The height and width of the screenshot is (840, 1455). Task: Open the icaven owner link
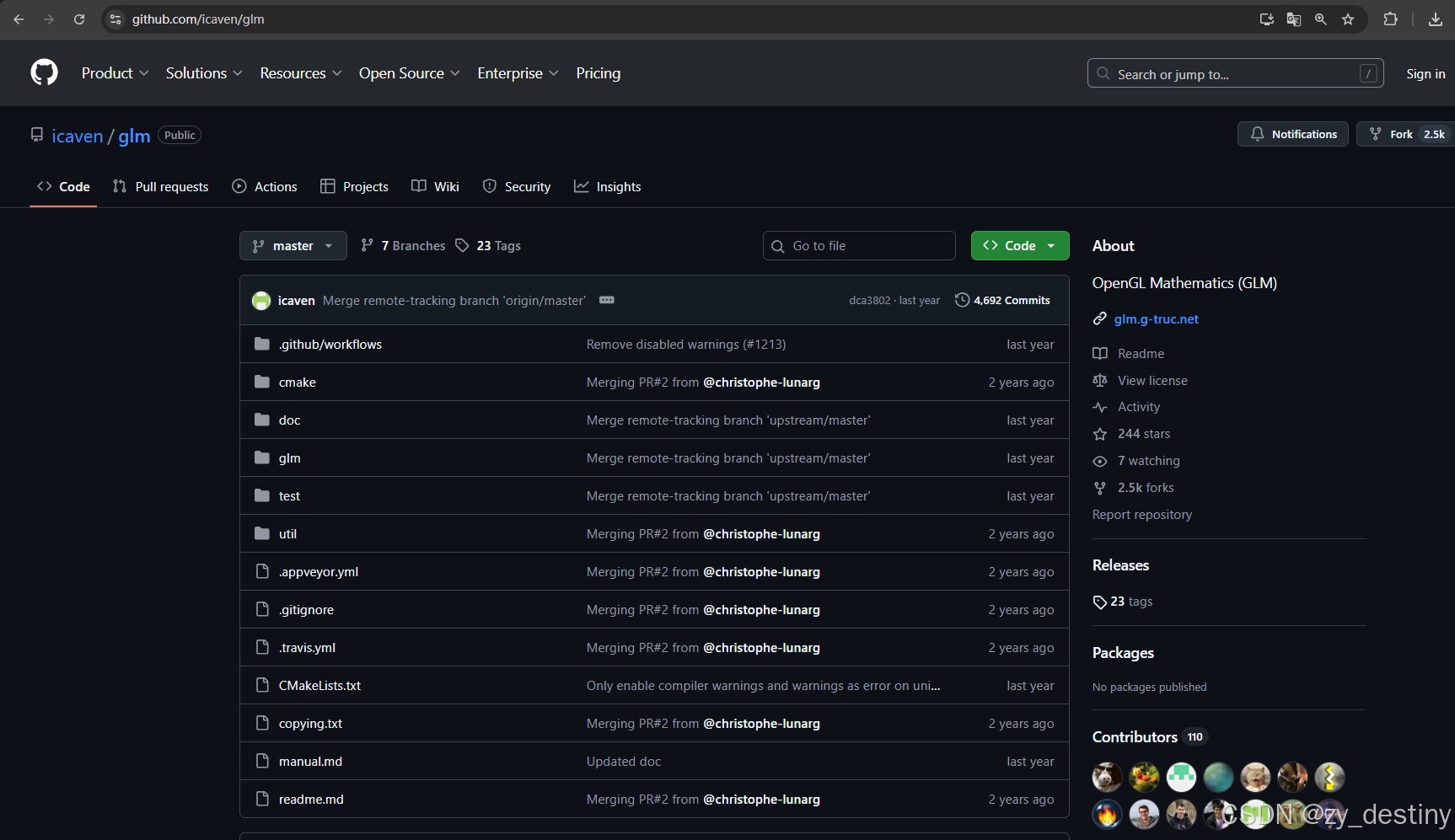click(x=78, y=136)
